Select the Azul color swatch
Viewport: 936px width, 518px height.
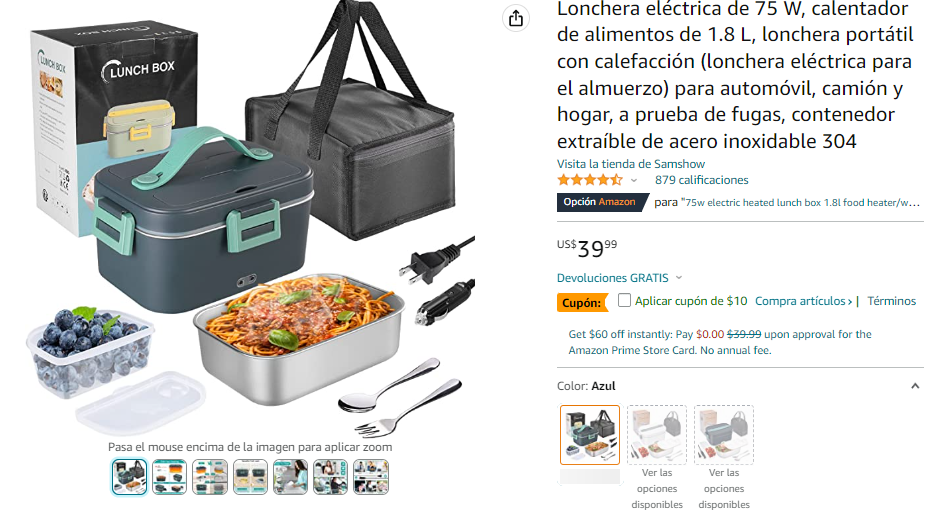[590, 435]
